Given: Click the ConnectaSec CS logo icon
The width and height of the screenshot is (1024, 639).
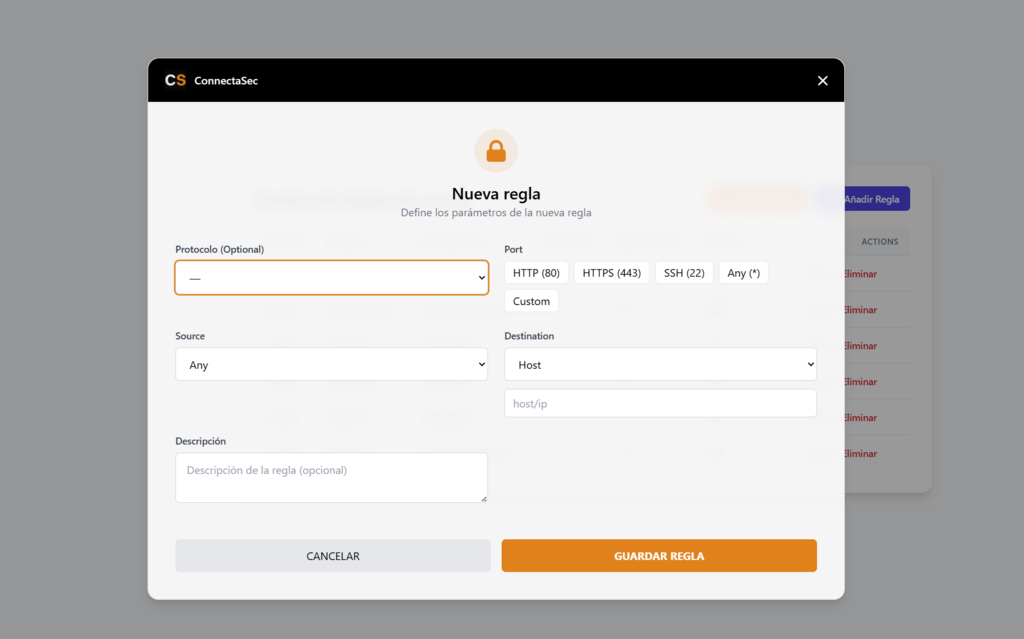Looking at the screenshot, I should 175,80.
